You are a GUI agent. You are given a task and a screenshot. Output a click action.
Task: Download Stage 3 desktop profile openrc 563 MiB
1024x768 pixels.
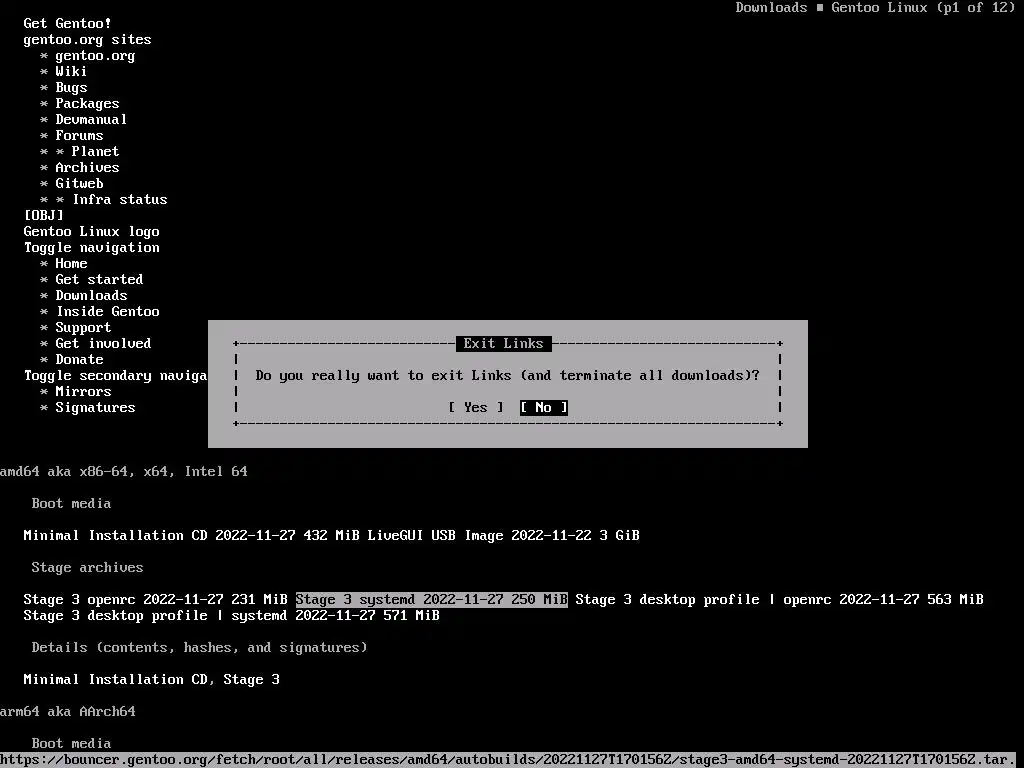pos(780,600)
